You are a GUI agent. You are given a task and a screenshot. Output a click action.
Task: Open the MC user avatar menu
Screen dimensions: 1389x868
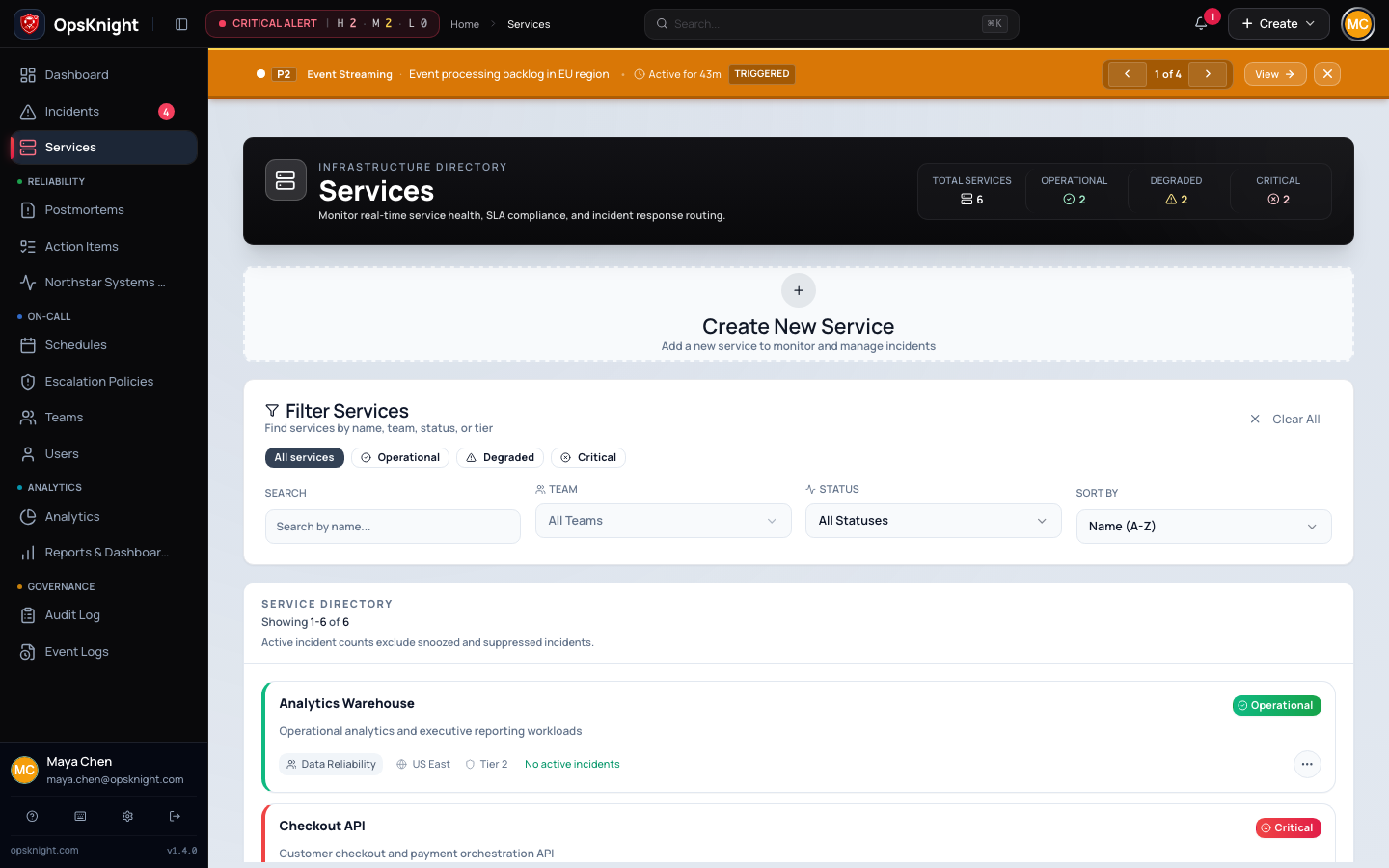[x=1358, y=24]
